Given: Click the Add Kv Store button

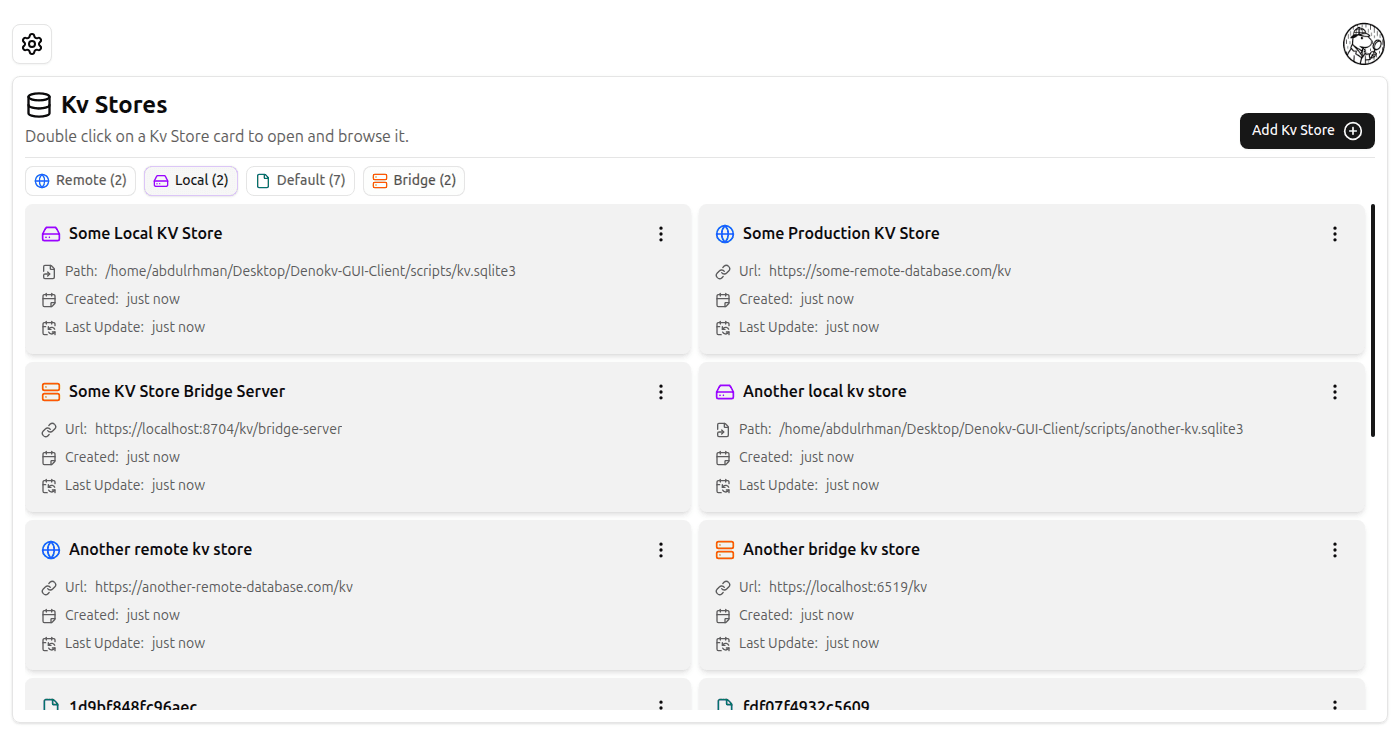Looking at the screenshot, I should coord(1307,131).
